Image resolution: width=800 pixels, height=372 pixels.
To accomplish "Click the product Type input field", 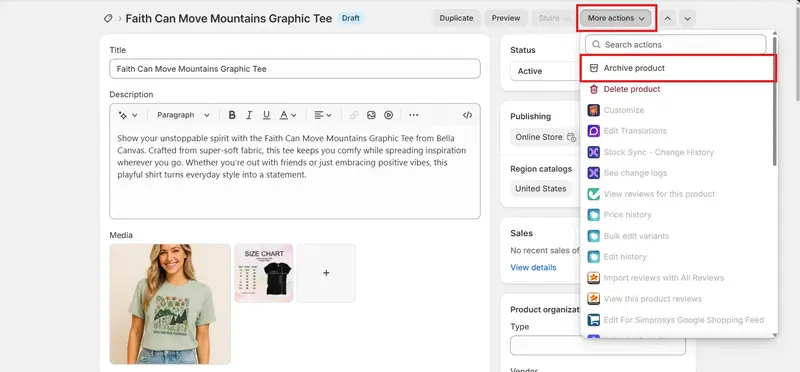I will coord(597,345).
